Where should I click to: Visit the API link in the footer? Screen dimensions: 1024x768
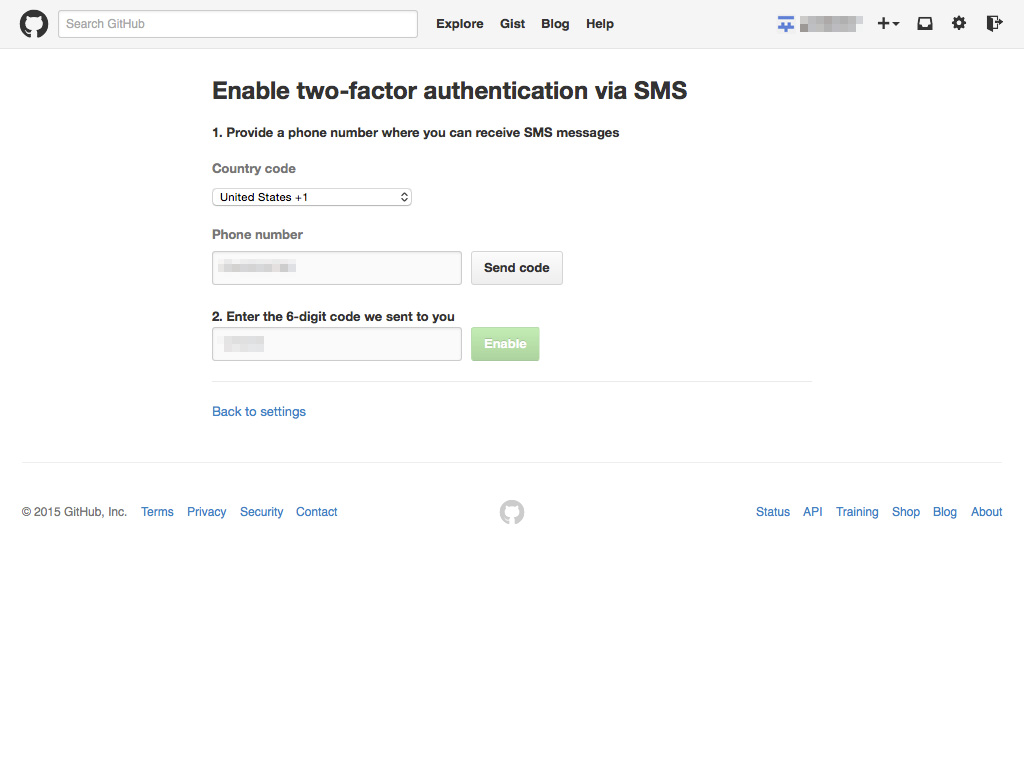point(812,511)
